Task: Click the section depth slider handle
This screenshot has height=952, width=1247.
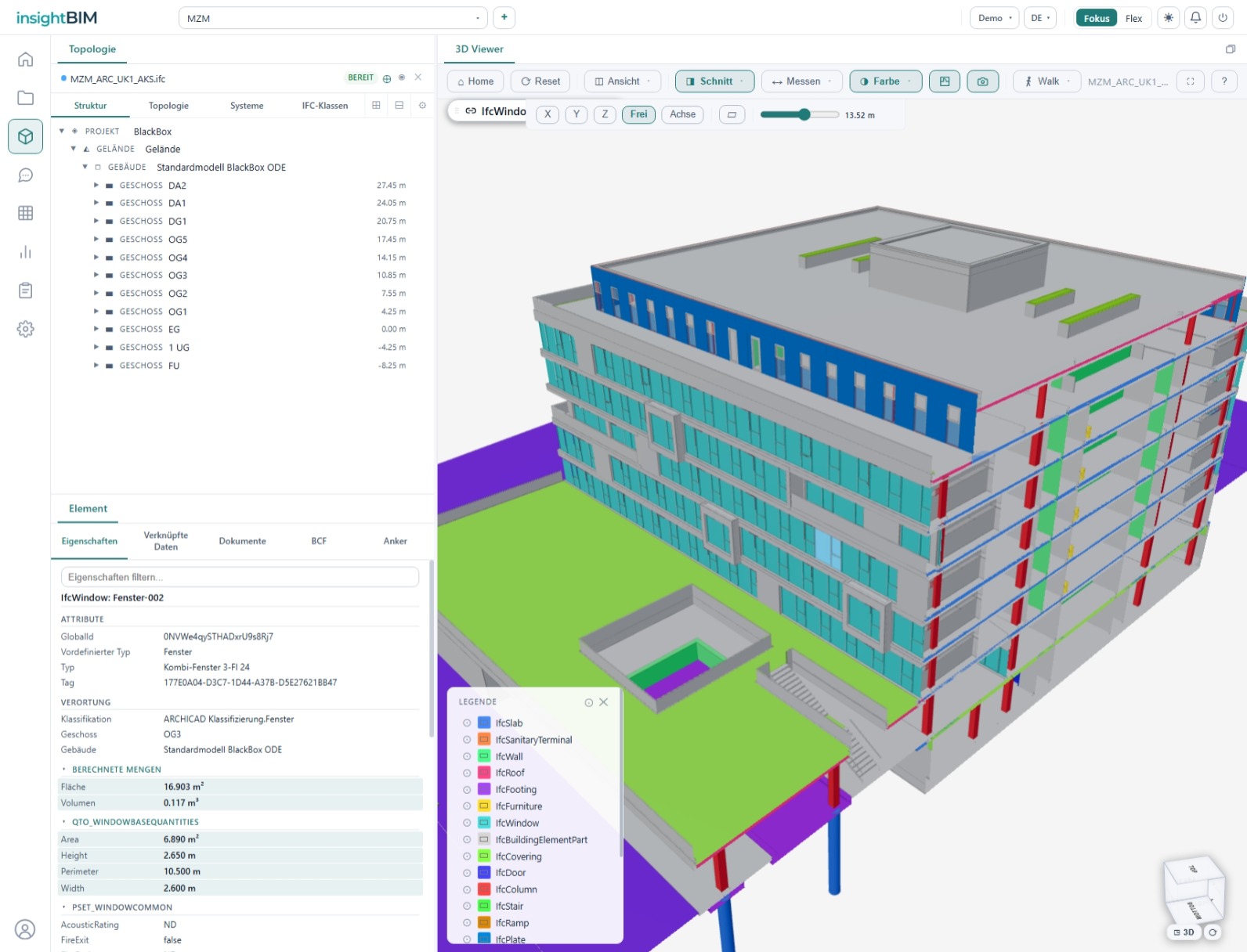Action: [804, 114]
